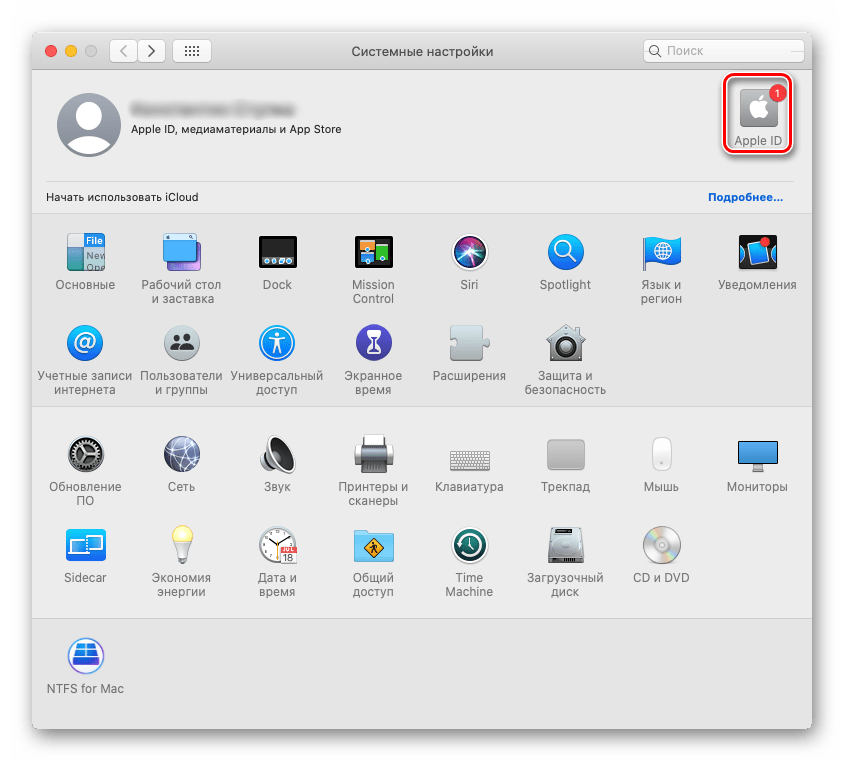This screenshot has width=844, height=761.
Task: Open Защита и безопасность settings
Action: 565,343
